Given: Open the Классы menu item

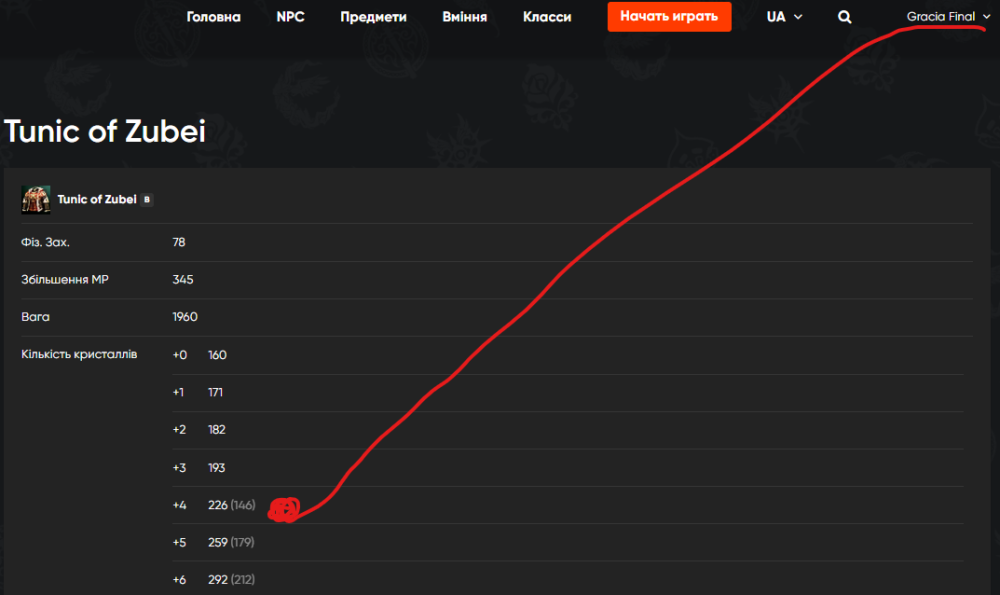Looking at the screenshot, I should pos(547,17).
